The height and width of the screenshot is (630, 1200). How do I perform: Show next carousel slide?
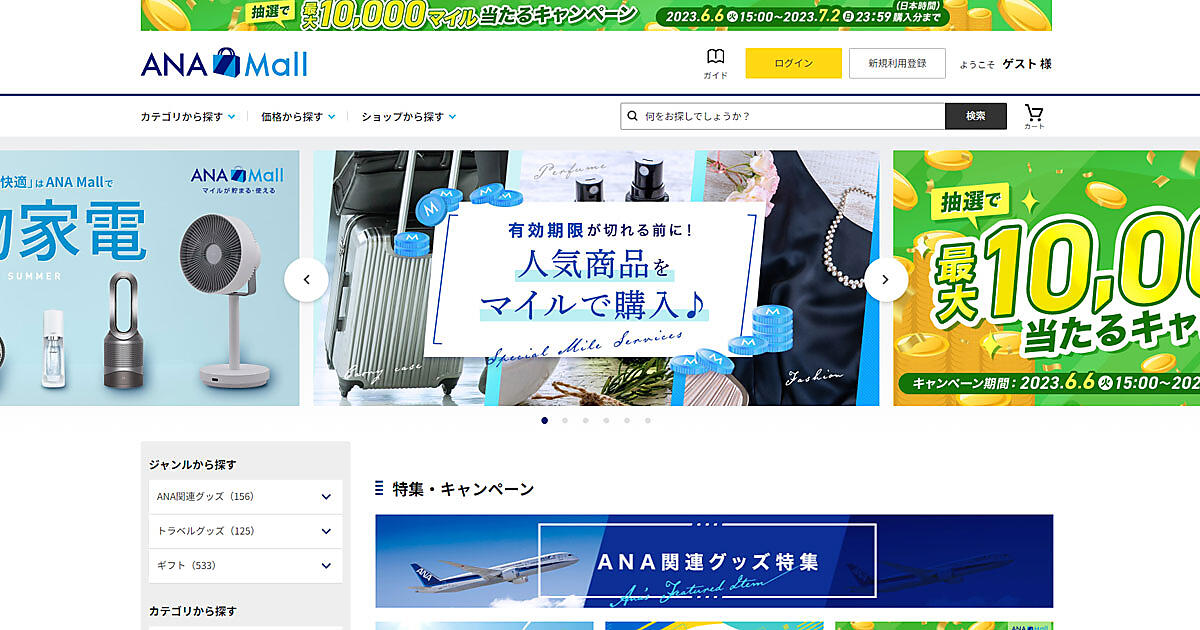coord(886,280)
